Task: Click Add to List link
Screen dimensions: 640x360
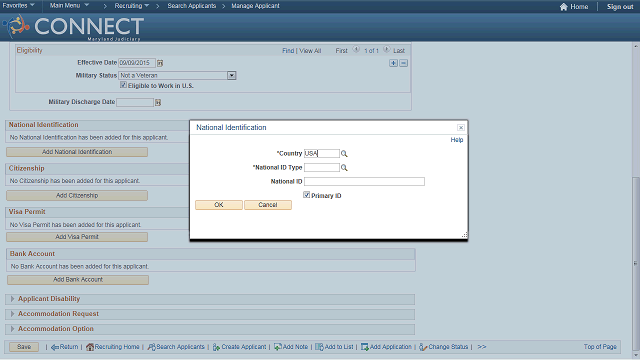Action: [x=334, y=347]
